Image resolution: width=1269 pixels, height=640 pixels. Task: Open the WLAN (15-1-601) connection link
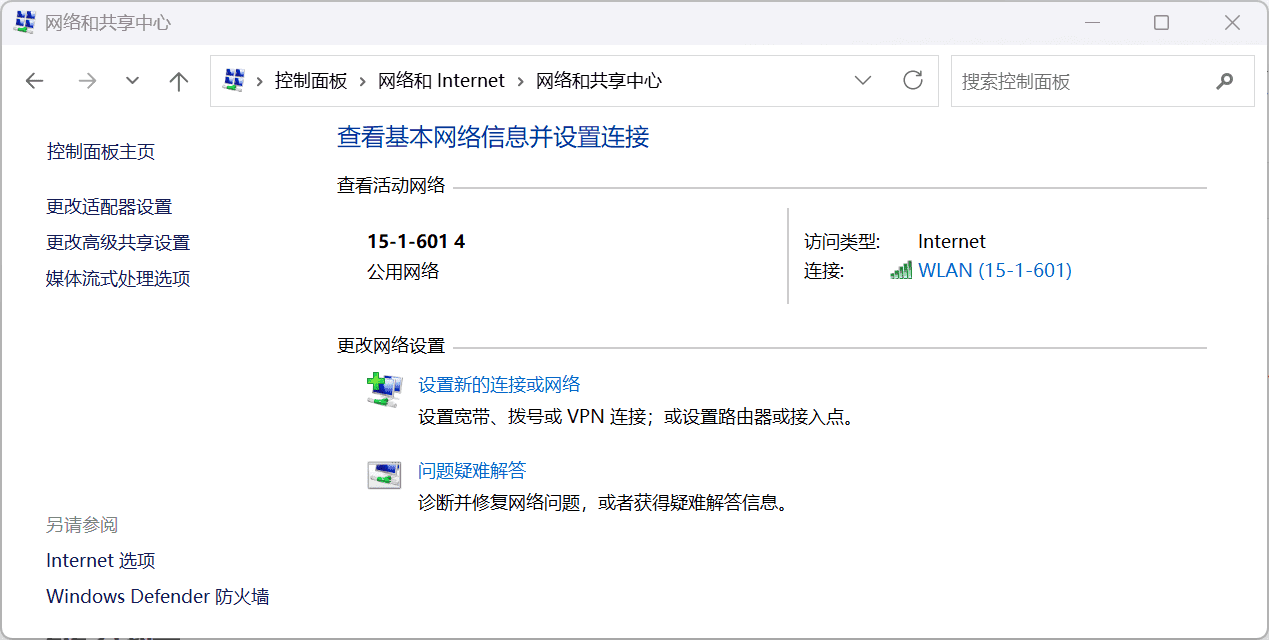(994, 271)
